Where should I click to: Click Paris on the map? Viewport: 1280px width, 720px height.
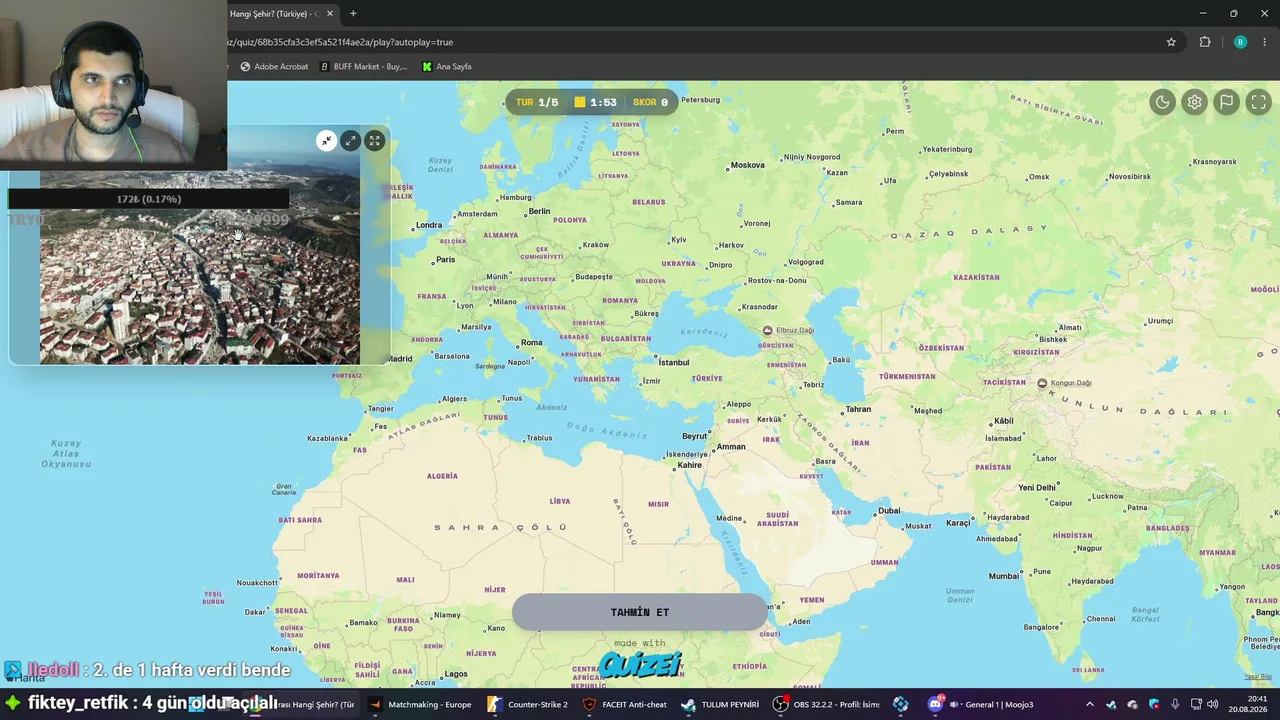click(x=445, y=259)
